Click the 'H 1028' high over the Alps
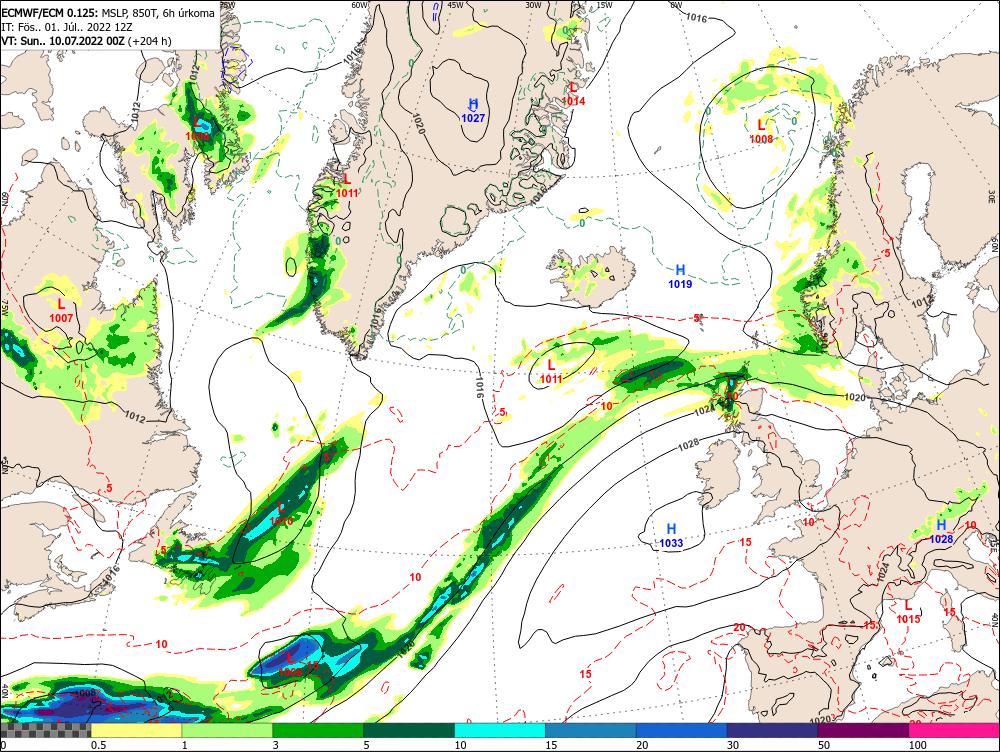Viewport: 1000px width, 752px height. pyautogui.click(x=941, y=531)
